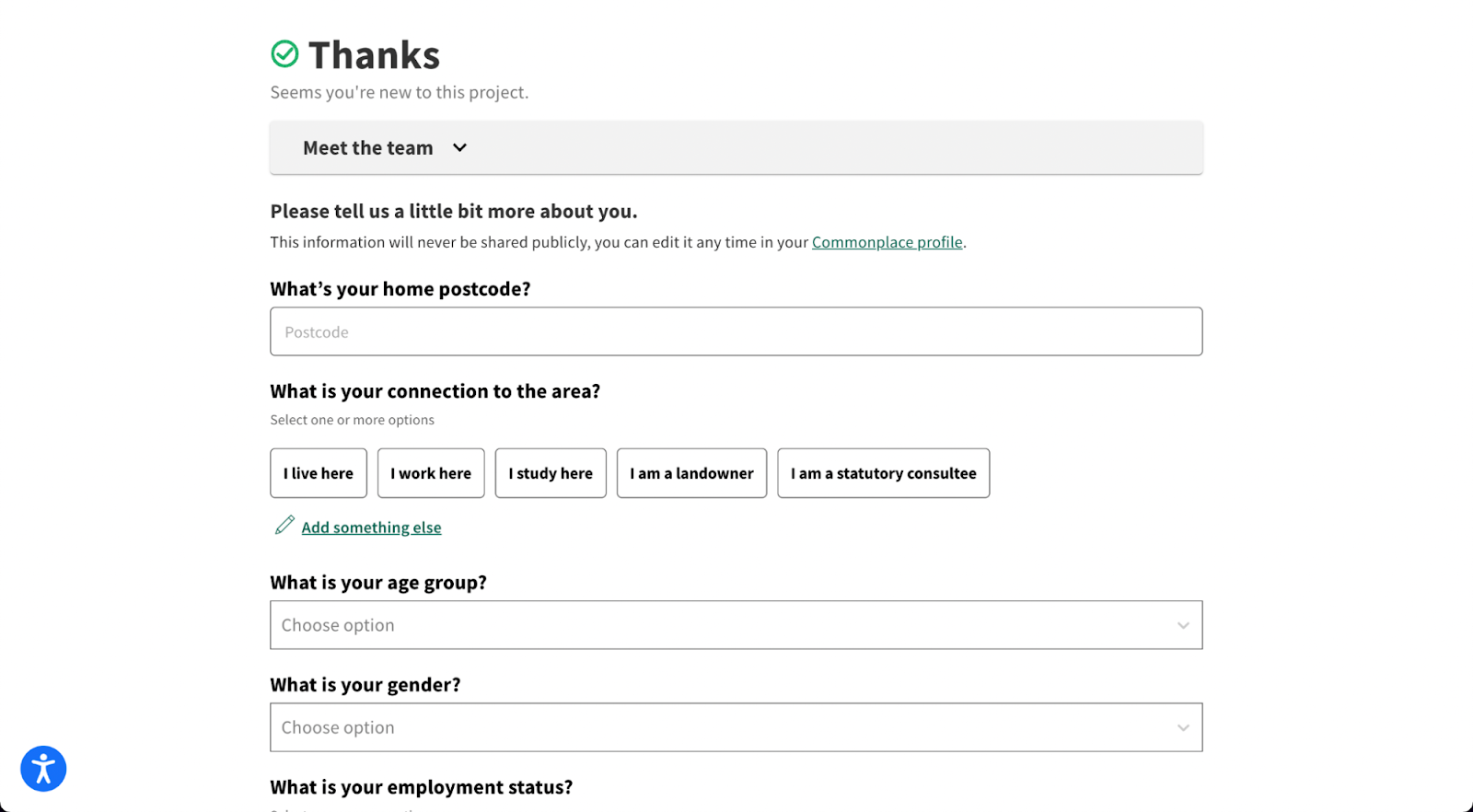The height and width of the screenshot is (812, 1473).
Task: Click the Thanks heading
Action: (374, 55)
